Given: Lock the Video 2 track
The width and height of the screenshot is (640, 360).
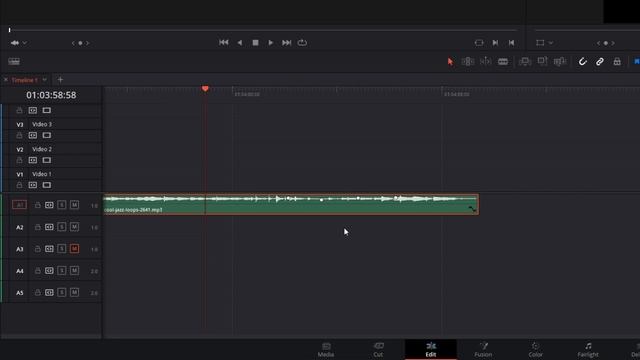Looking at the screenshot, I should 19,160.
